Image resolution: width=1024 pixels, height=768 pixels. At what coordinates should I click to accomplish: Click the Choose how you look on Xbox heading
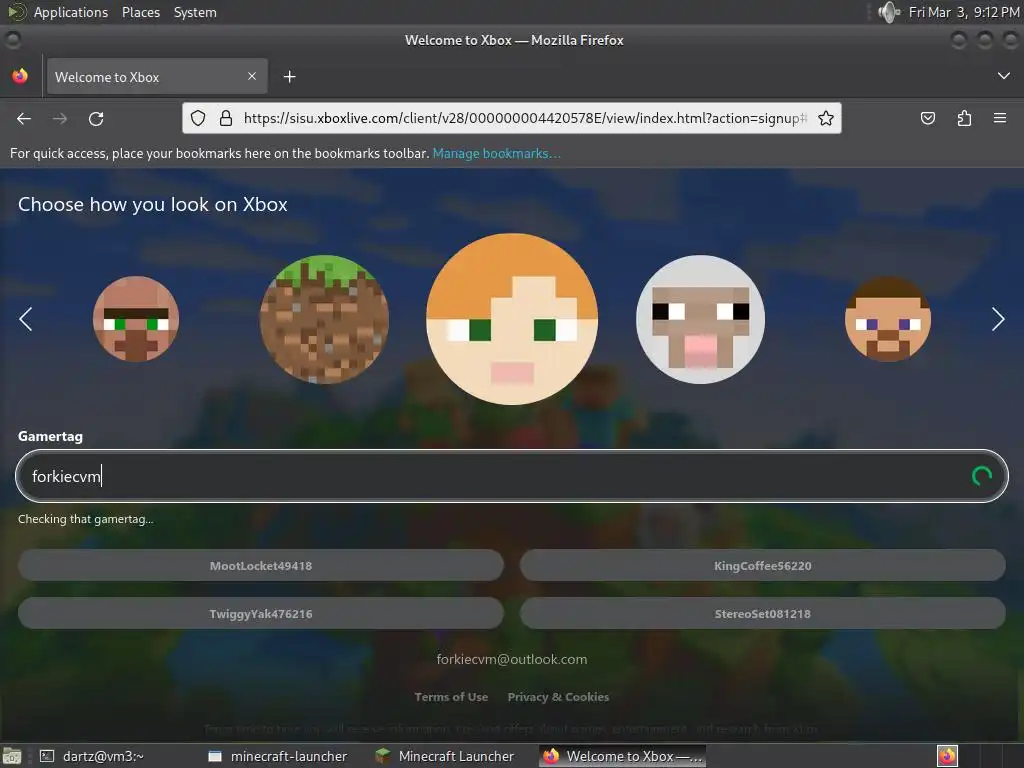coord(153,204)
